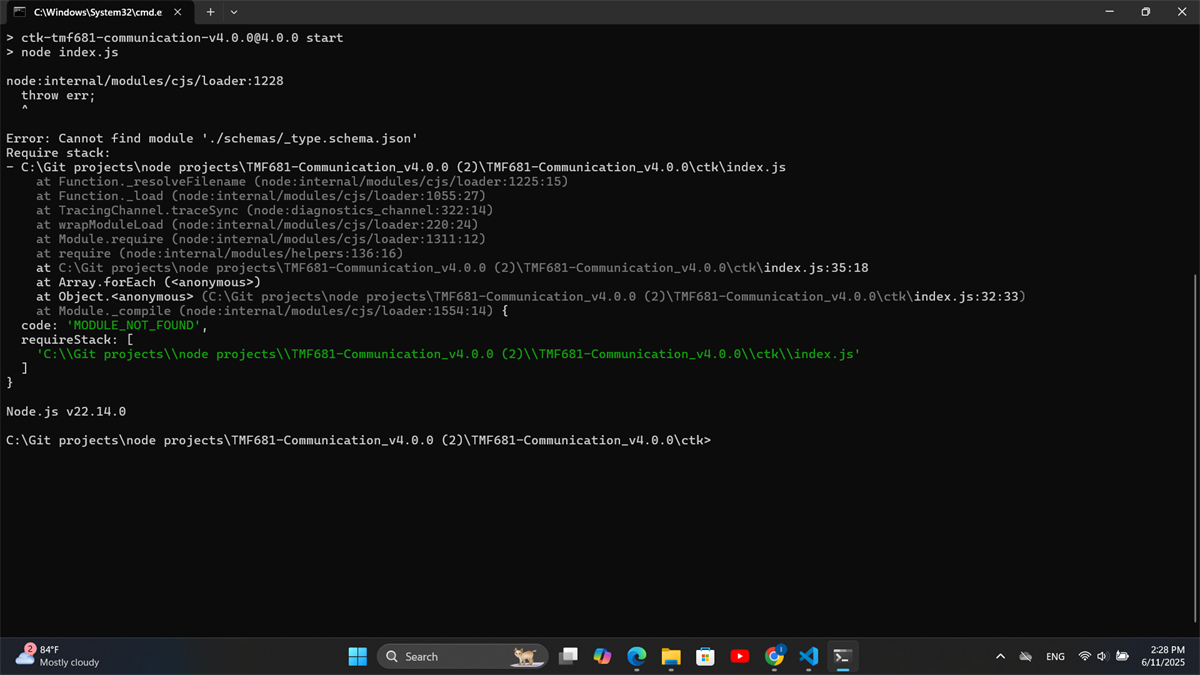Click the OneDrive cloud tray icon

coord(1025,657)
